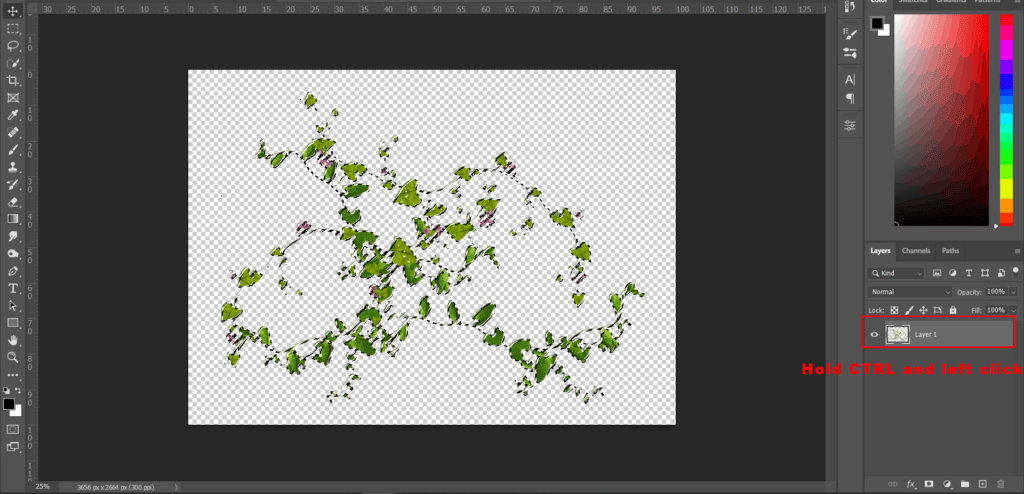Create a new group folder
The width and height of the screenshot is (1024, 494).
964,484
